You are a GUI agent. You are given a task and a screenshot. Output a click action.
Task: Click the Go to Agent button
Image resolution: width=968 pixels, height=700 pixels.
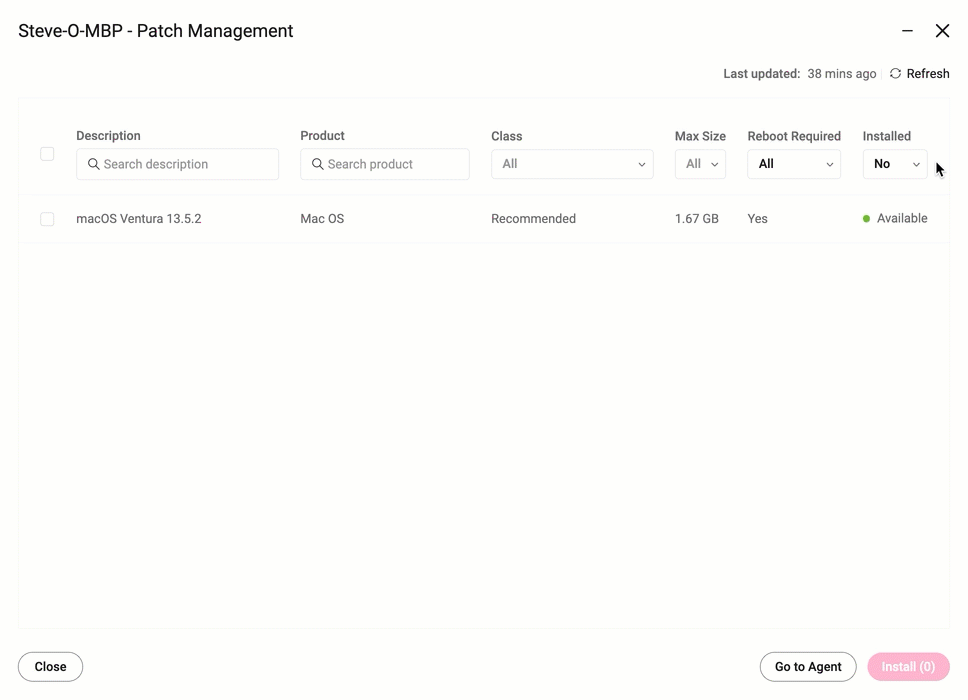point(808,667)
